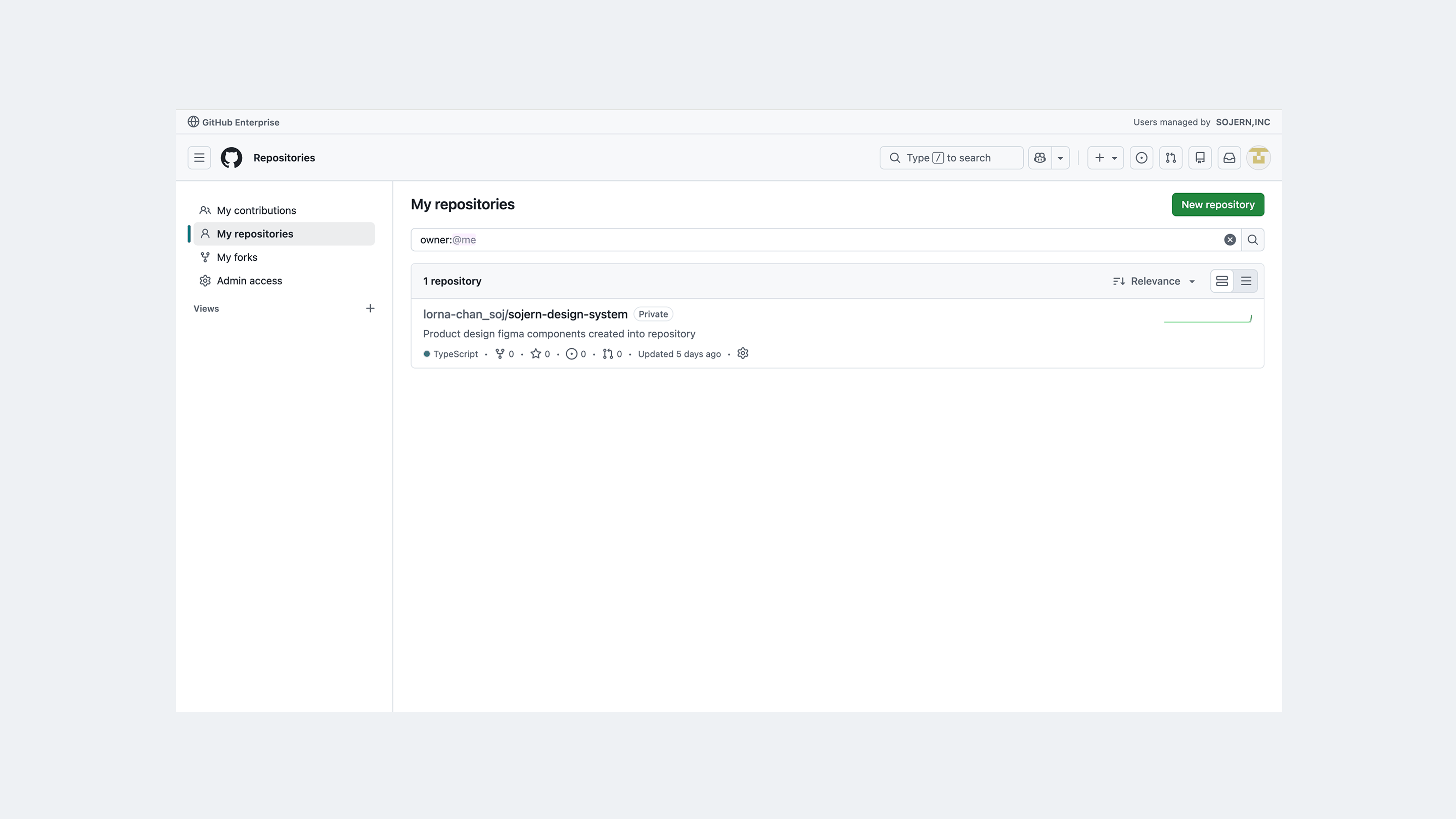1456x819 pixels.
Task: Open pull requests from the toolbar icon
Action: coord(1171,158)
